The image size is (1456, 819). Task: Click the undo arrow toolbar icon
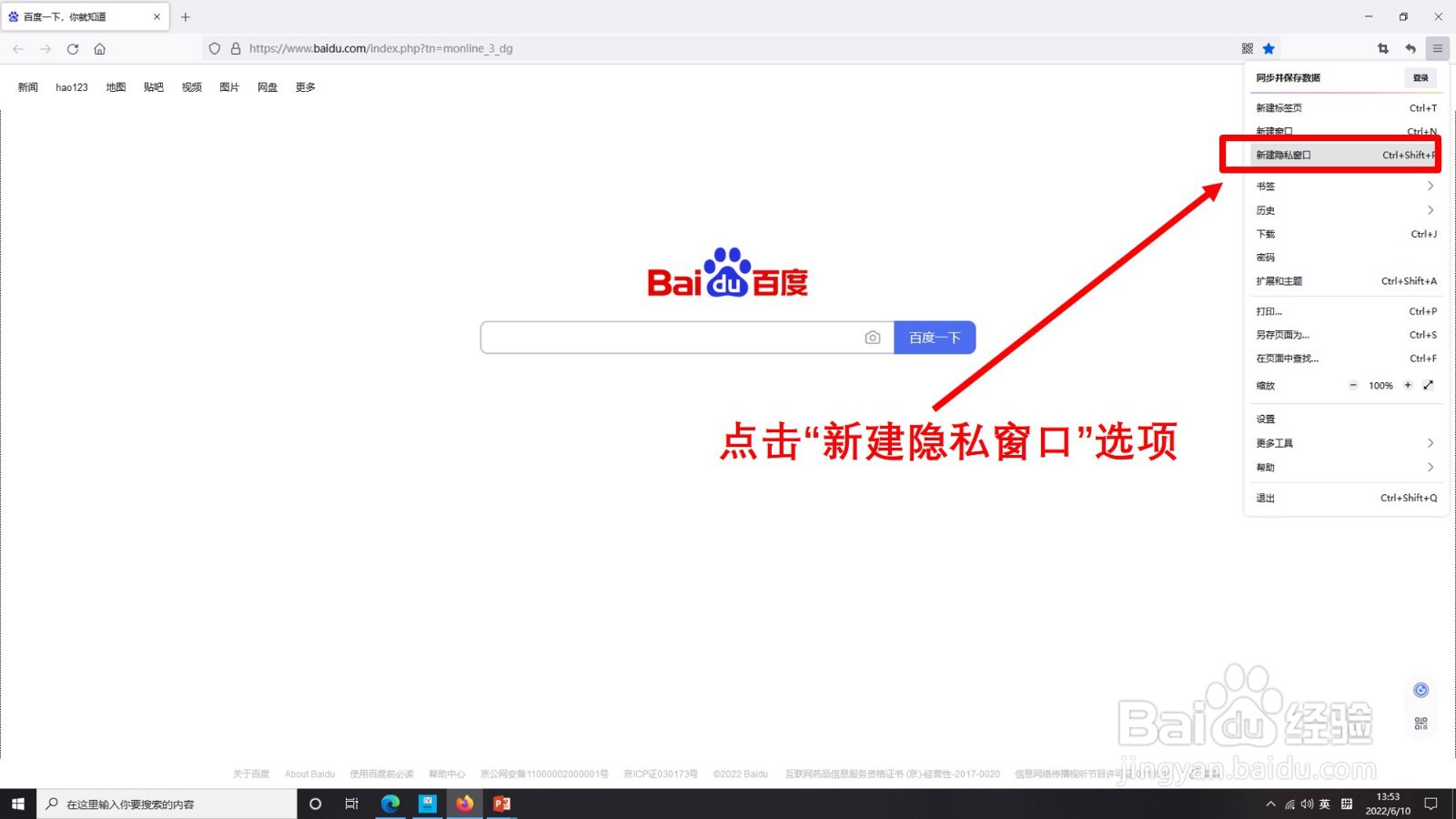[x=1410, y=49]
